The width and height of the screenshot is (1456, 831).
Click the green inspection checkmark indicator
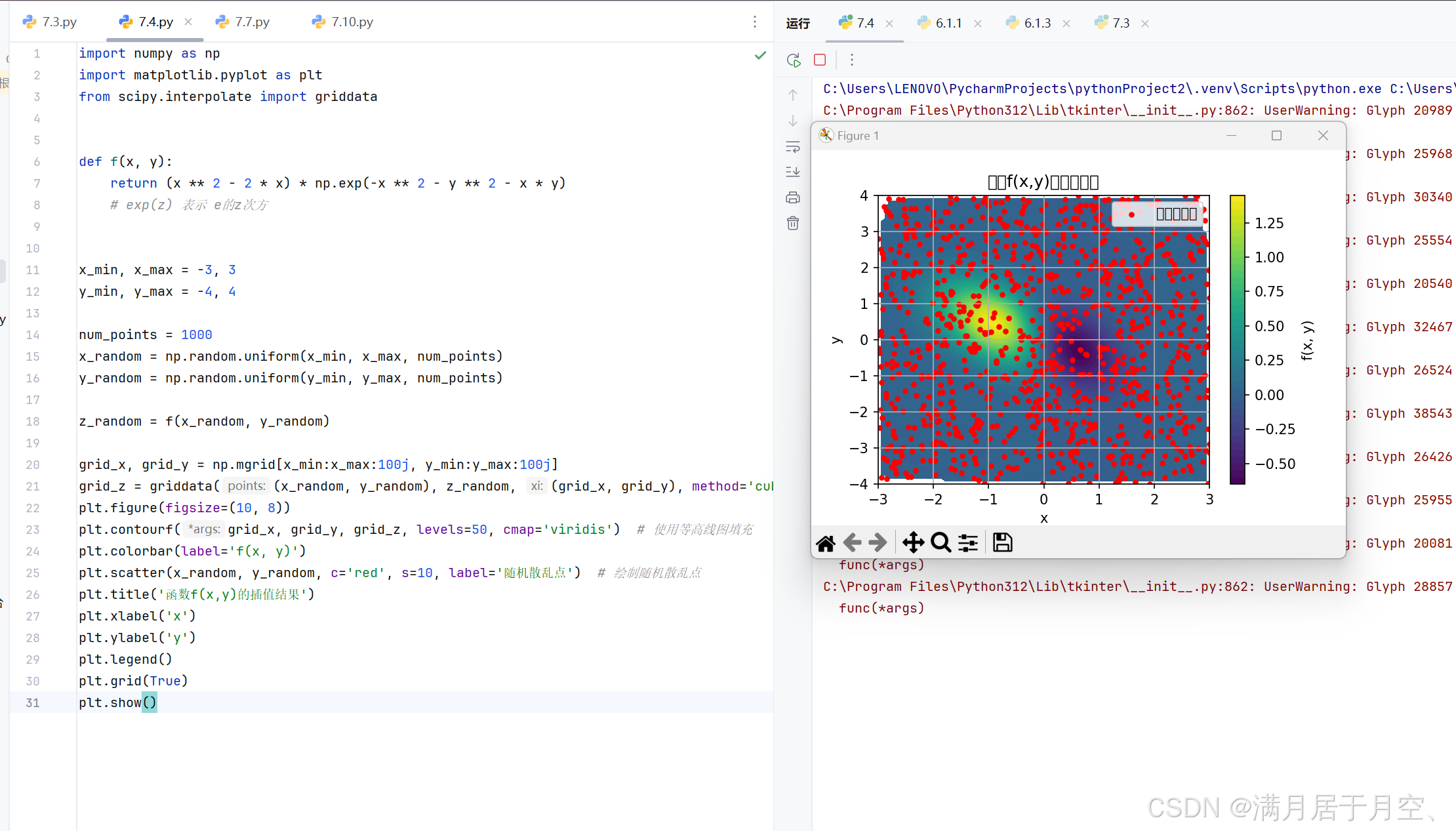(760, 56)
